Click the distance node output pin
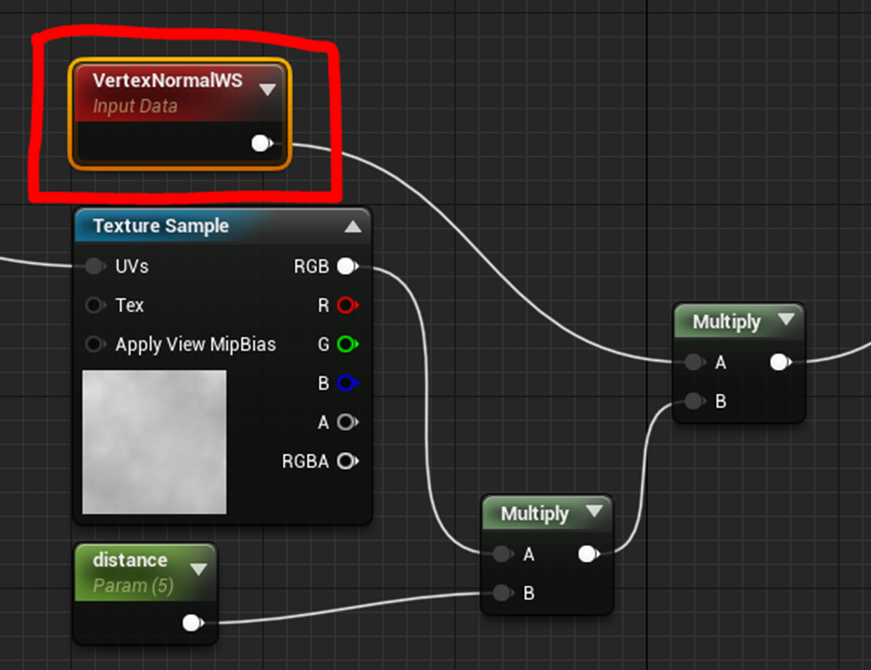Image resolution: width=871 pixels, height=670 pixels. pos(193,623)
